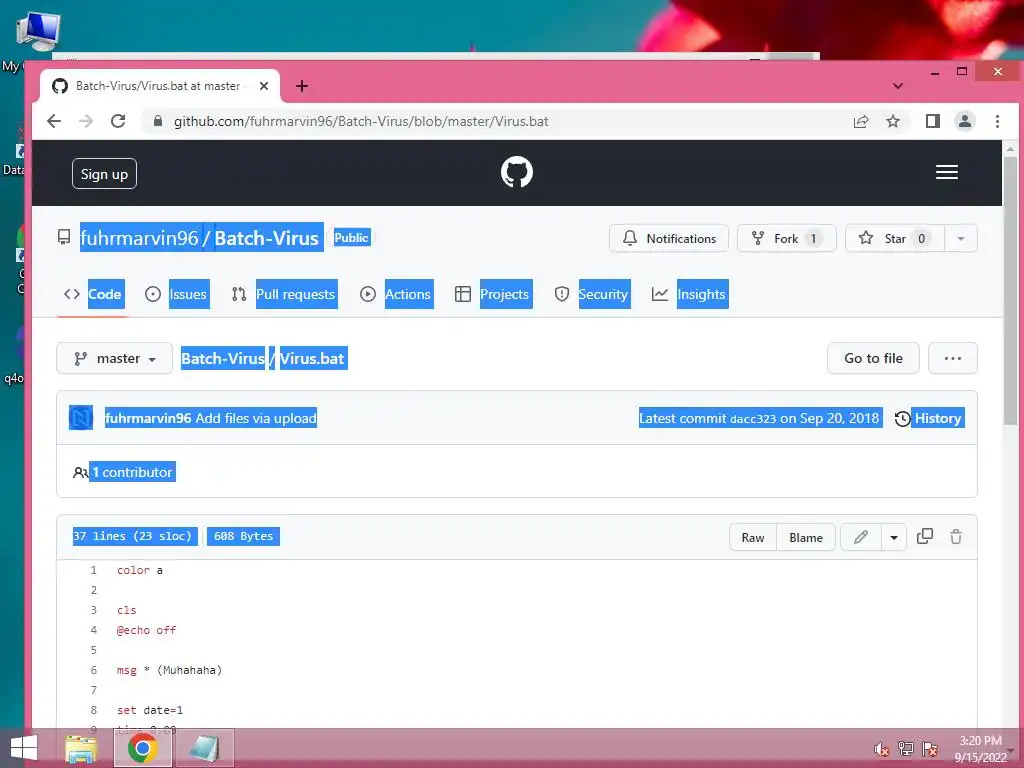1024x768 pixels.
Task: Bookmark this page with star
Action: pos(893,121)
